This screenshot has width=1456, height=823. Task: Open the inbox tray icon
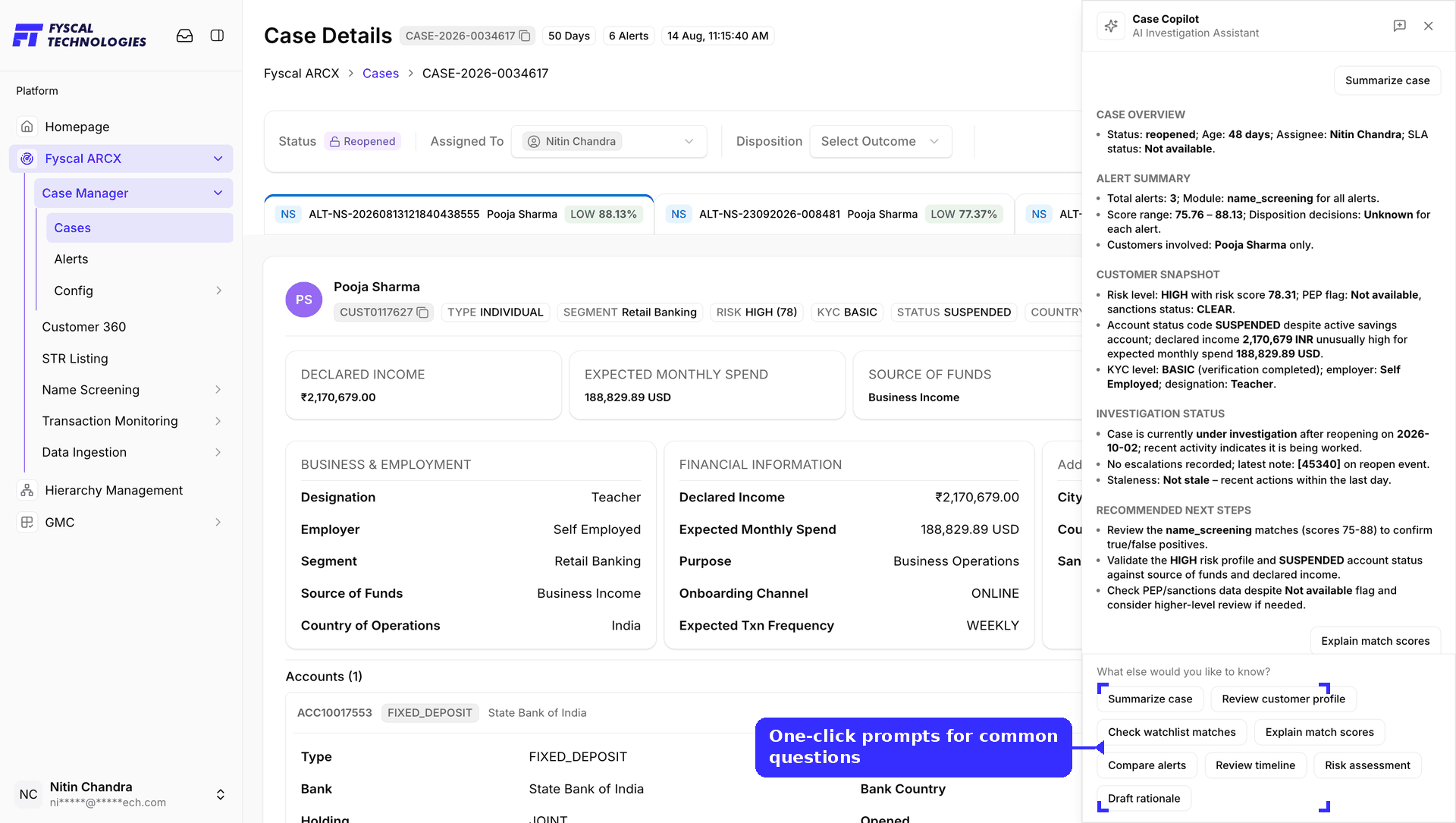(x=184, y=36)
